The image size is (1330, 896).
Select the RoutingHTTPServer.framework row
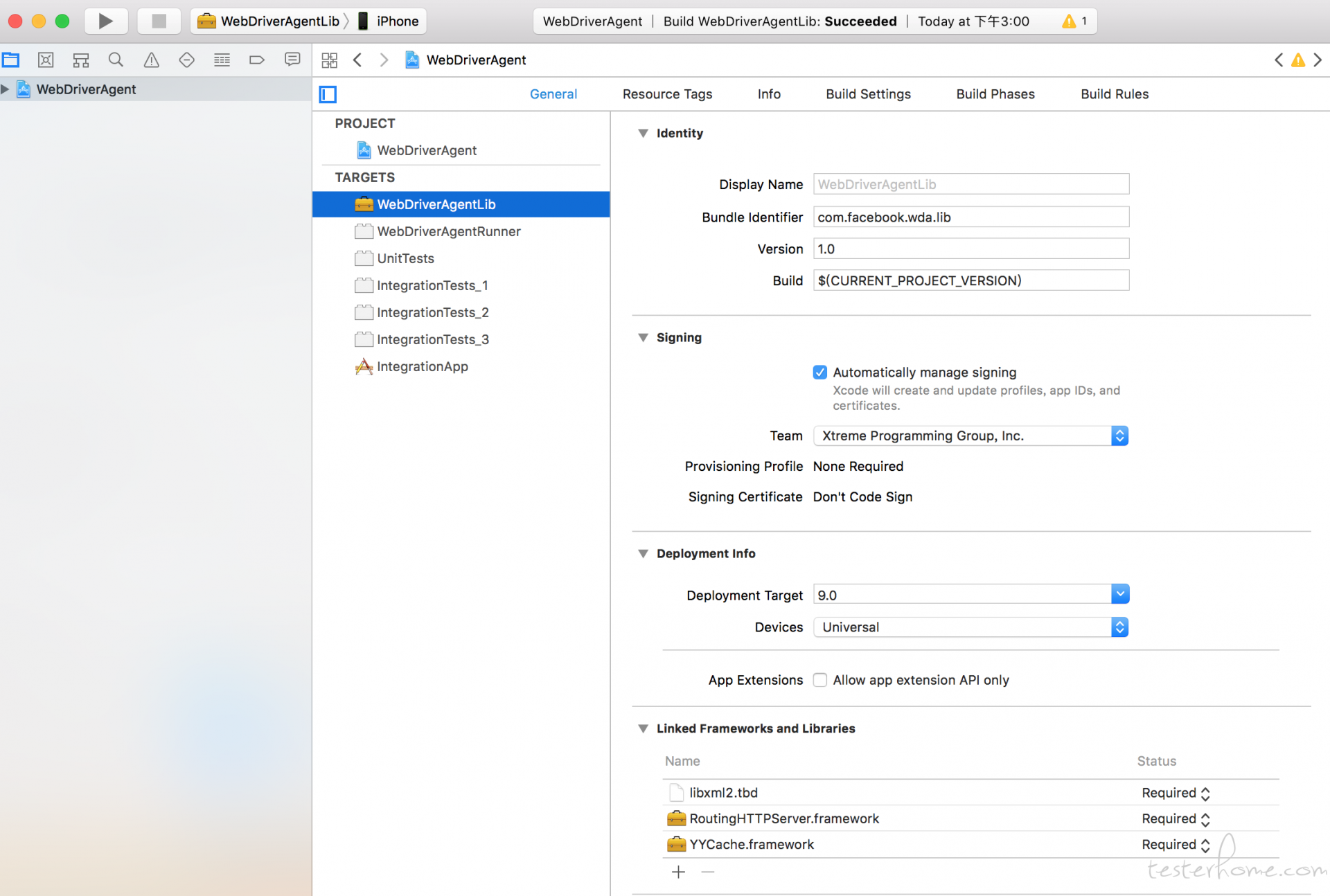point(970,818)
